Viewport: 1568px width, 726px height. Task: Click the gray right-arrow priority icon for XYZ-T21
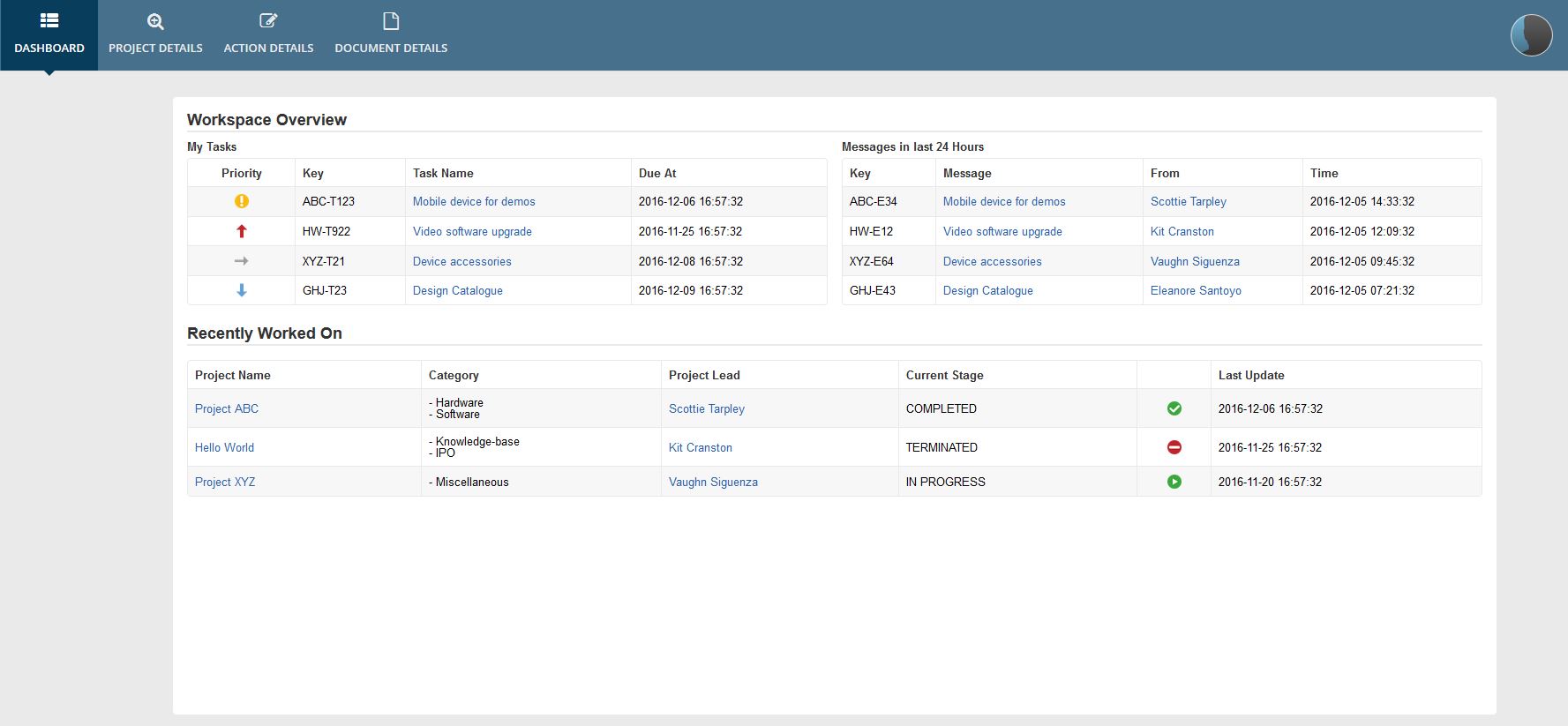(242, 261)
